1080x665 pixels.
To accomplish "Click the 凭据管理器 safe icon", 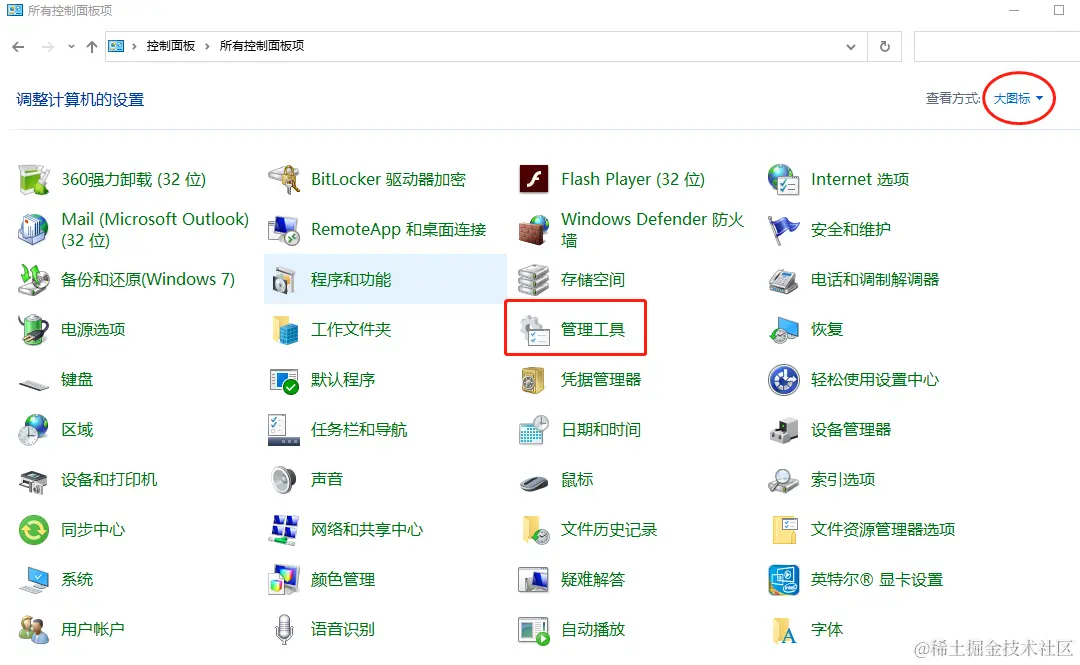I will (x=534, y=380).
